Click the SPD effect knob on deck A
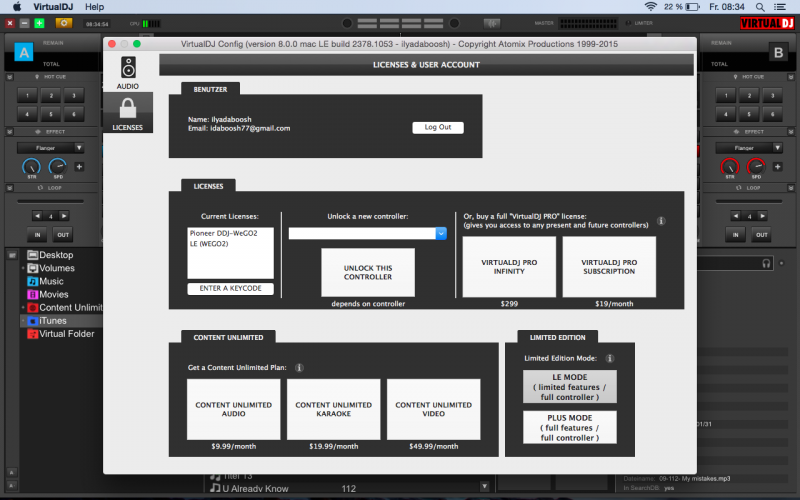Viewport: 800px width, 500px height. click(58, 166)
